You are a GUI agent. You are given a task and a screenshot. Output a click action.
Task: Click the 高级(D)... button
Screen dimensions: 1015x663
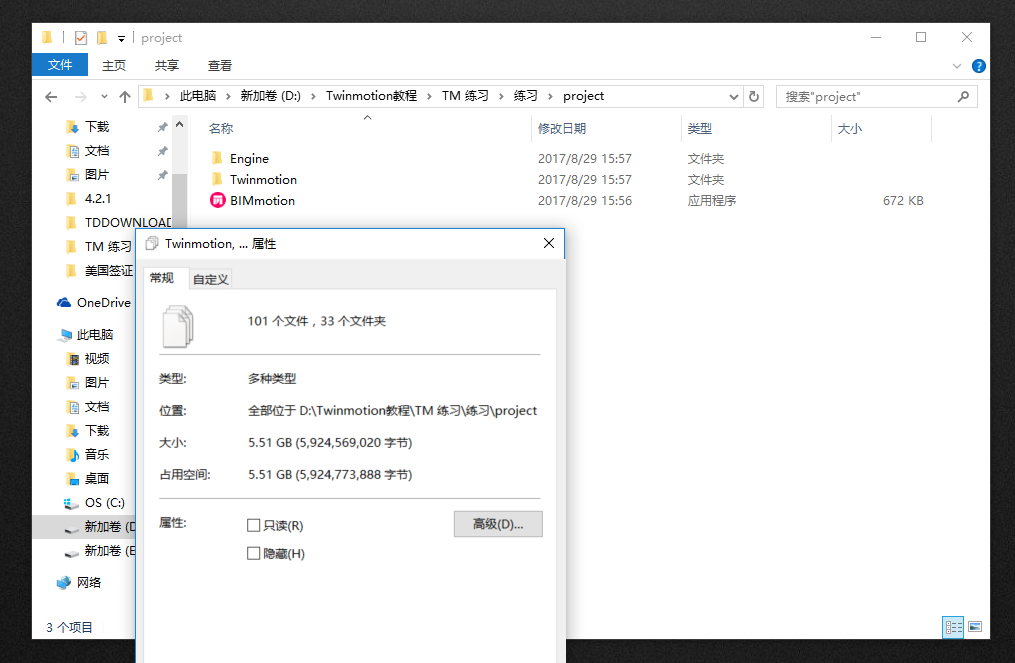click(x=498, y=524)
